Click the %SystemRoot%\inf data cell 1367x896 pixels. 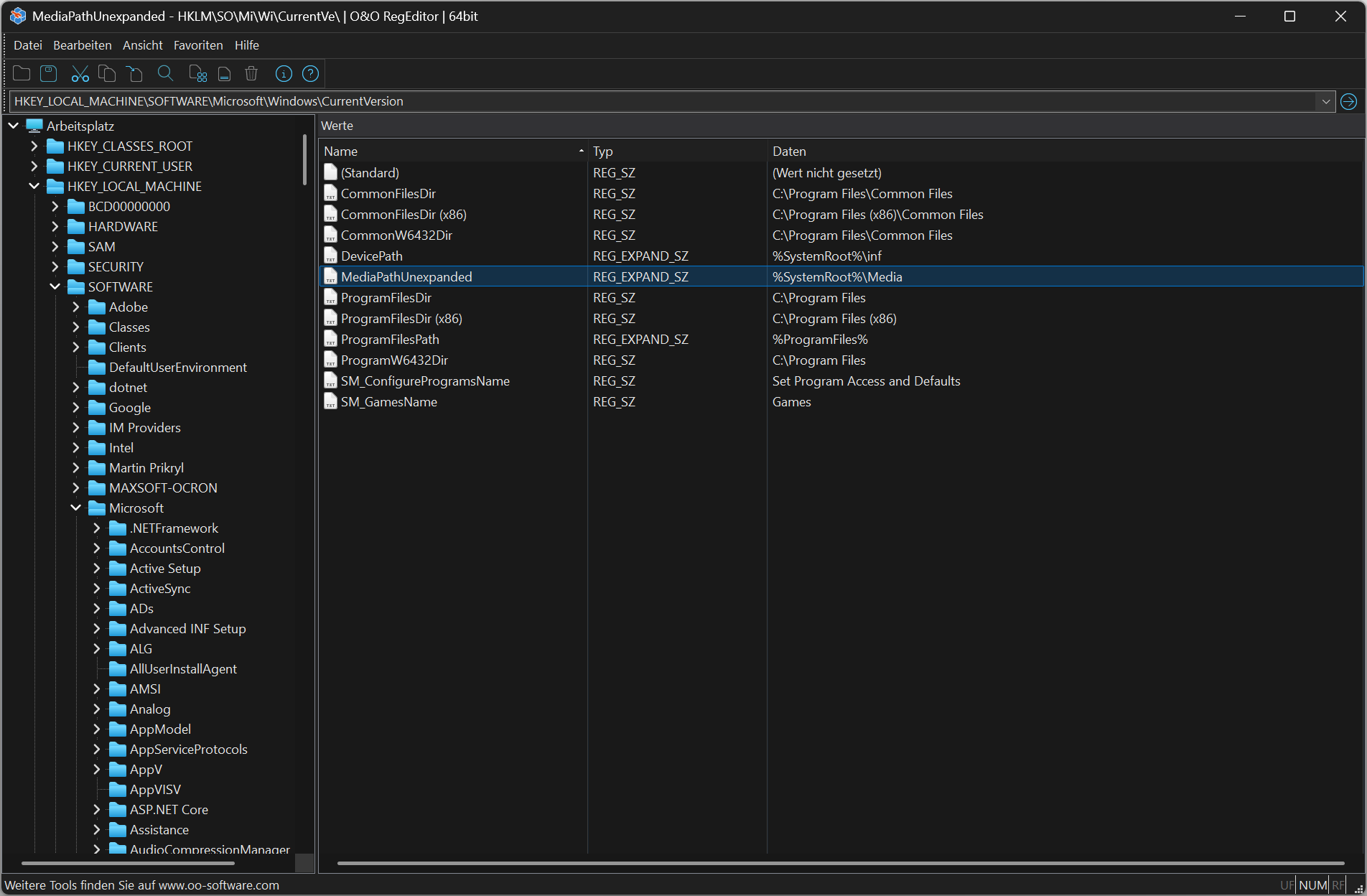827,256
